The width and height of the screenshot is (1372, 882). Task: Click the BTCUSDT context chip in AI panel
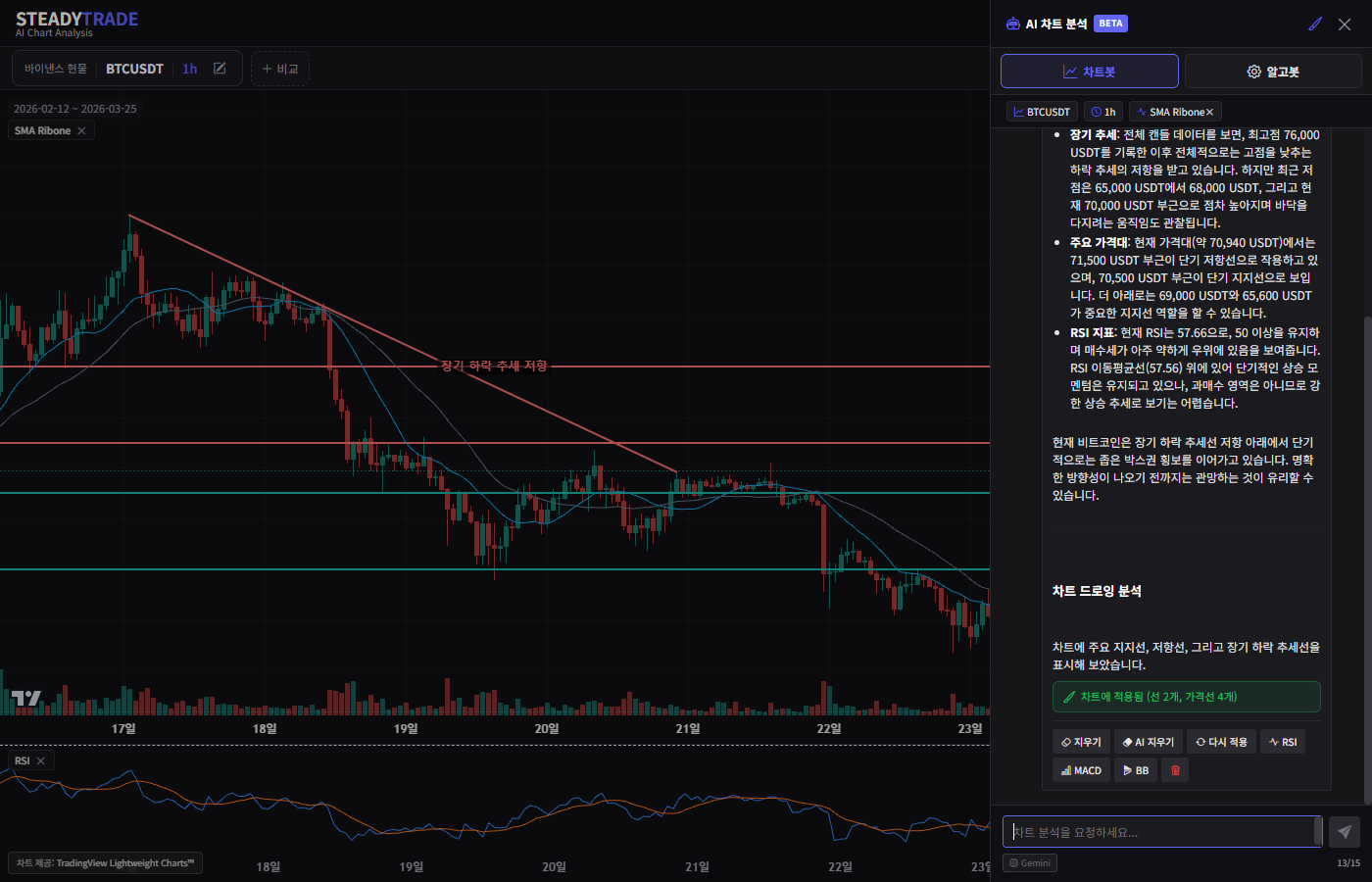pos(1042,112)
